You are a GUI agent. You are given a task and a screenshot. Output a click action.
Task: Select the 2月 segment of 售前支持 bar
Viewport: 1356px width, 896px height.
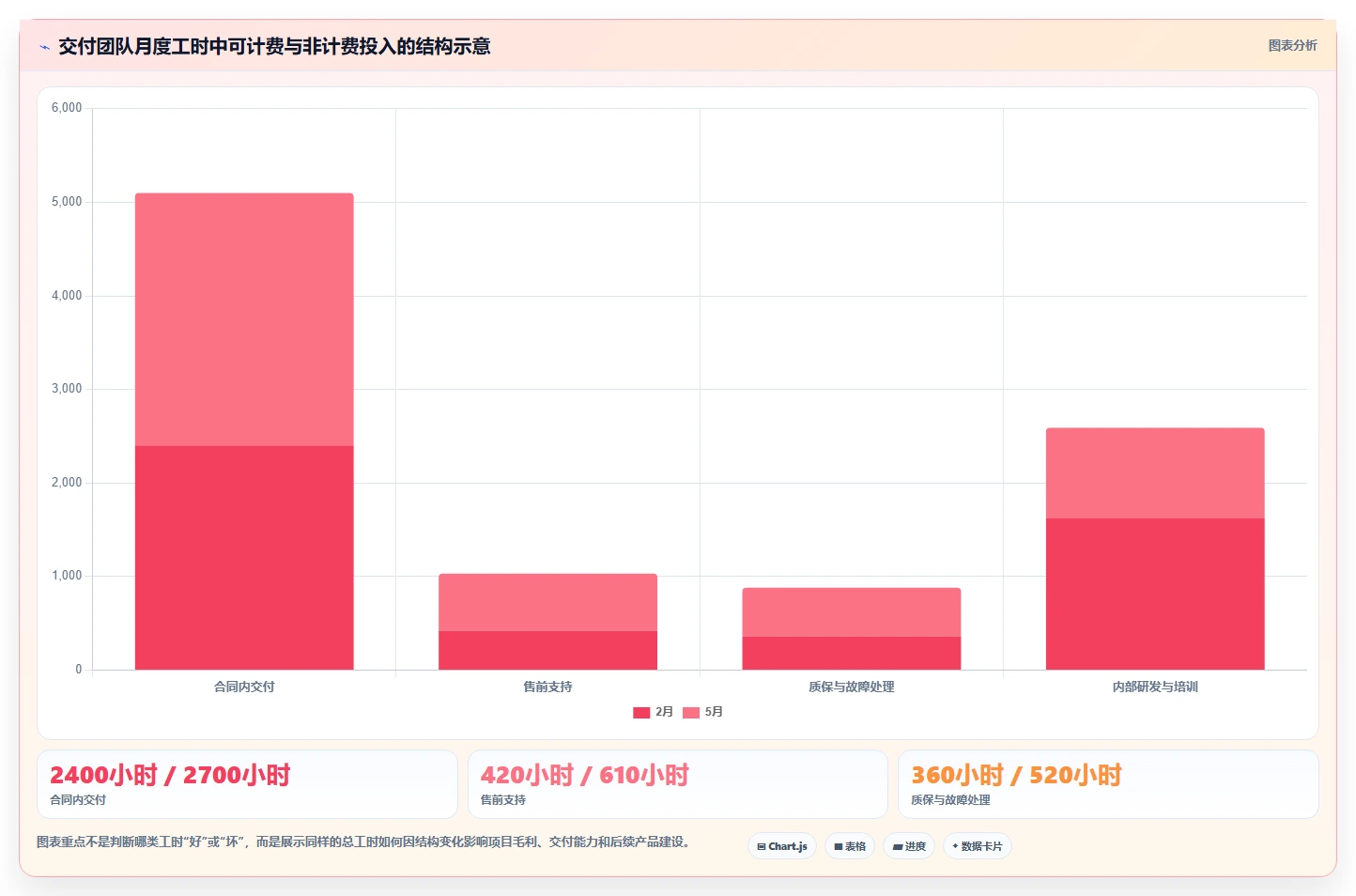click(547, 650)
